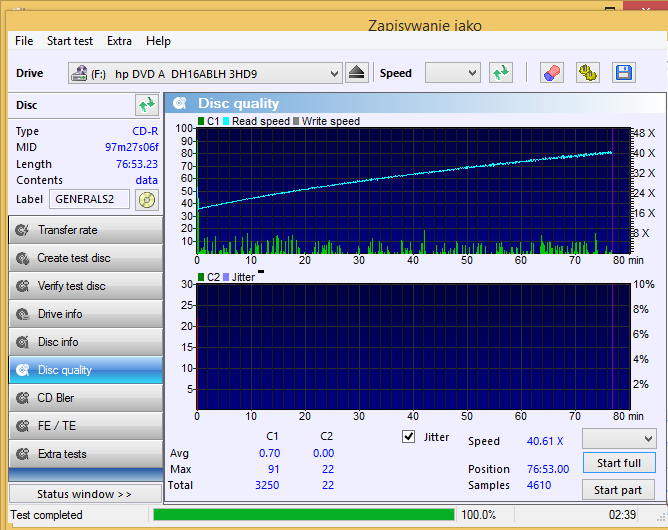Click the blue floppy save icon
The image size is (668, 530).
point(624,73)
